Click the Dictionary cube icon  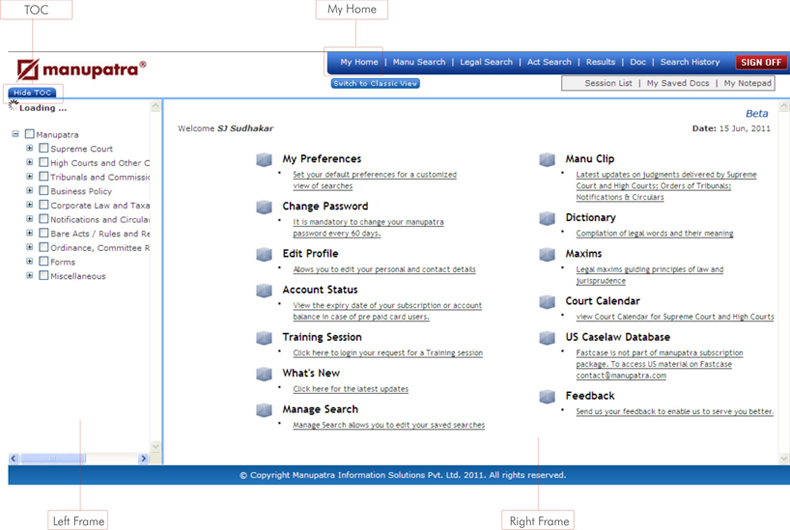(547, 218)
